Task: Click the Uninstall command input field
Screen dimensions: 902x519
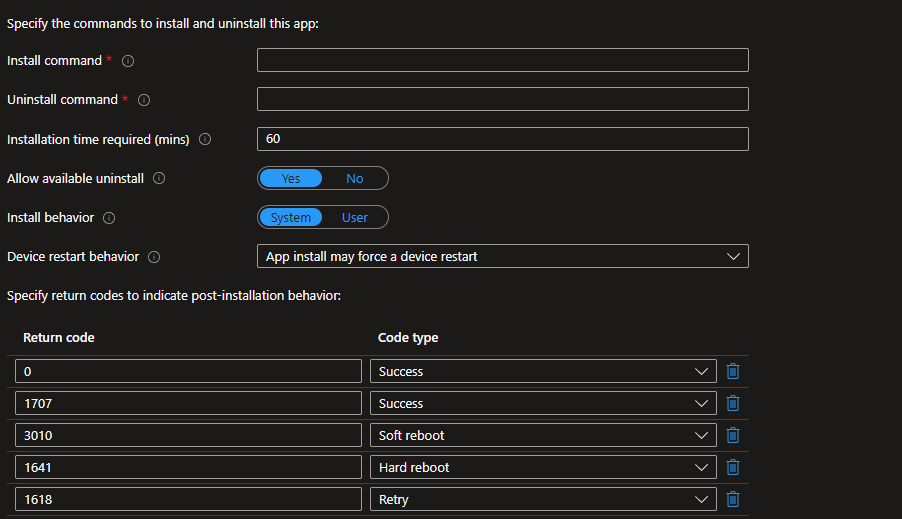Action: pyautogui.click(x=503, y=99)
